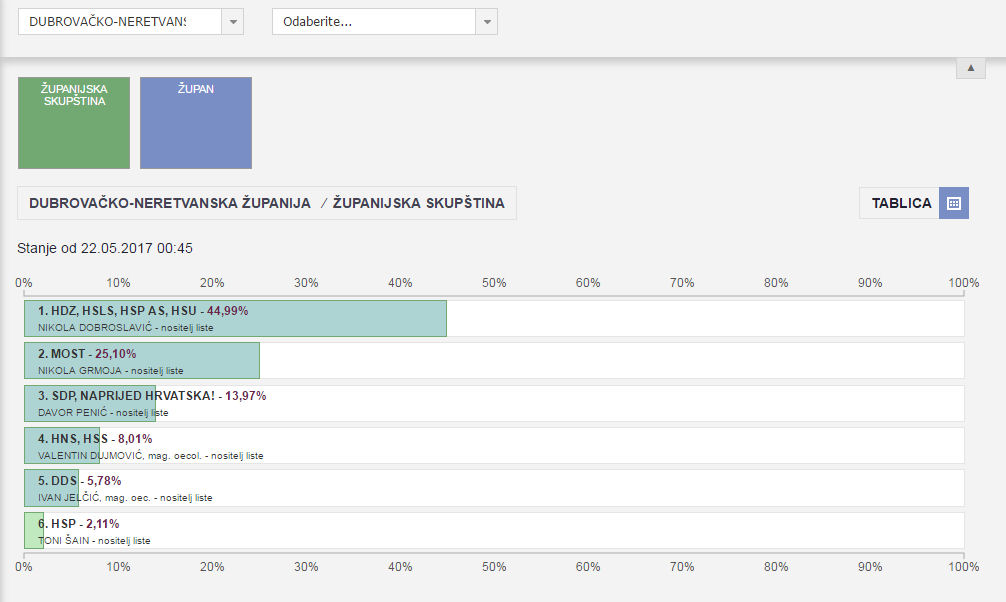1006x602 pixels.
Task: Switch to the Župan blue tile
Action: pos(196,122)
